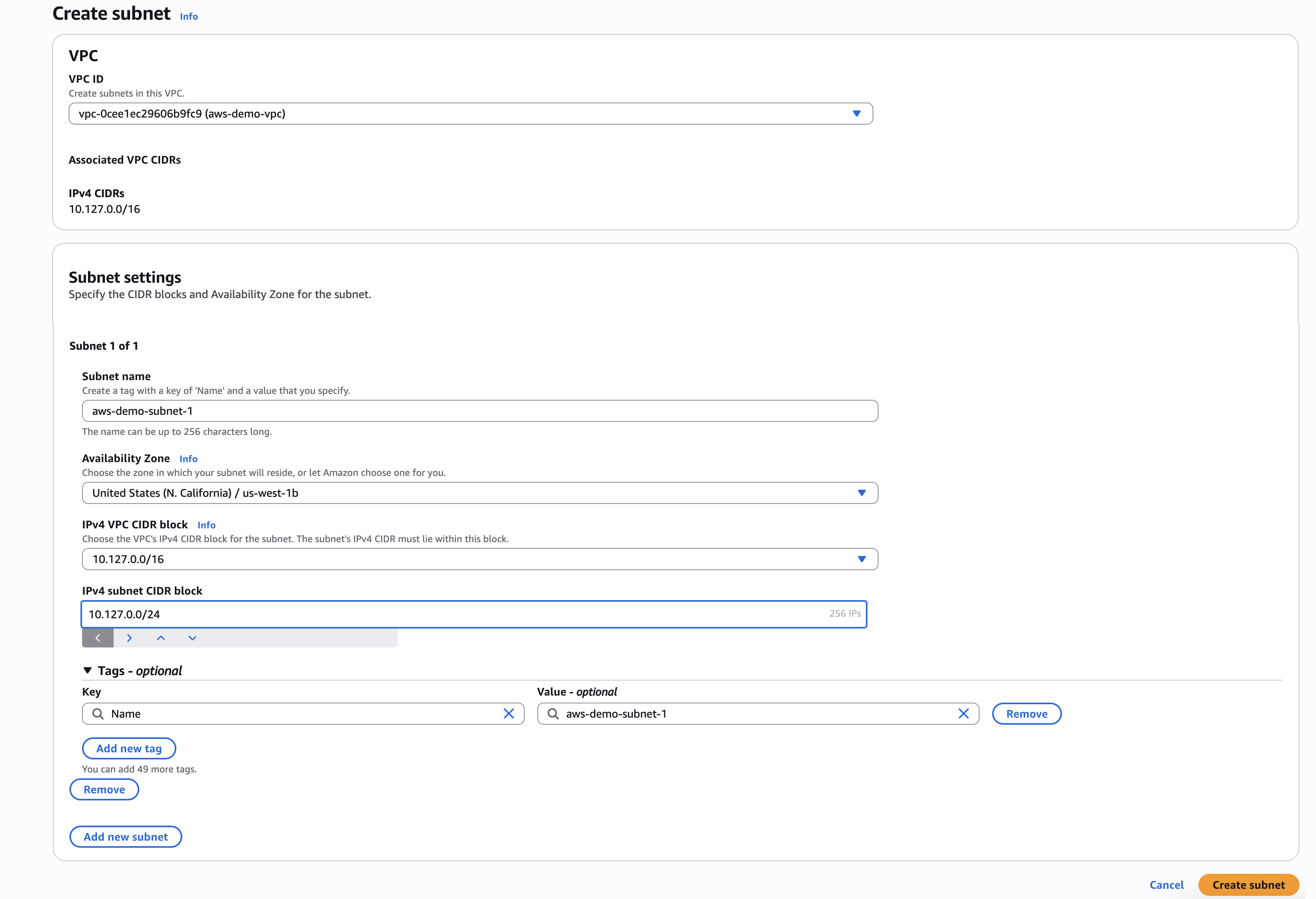Click the '256 IPs' indicator text
This screenshot has width=1316, height=899.
[845, 614]
